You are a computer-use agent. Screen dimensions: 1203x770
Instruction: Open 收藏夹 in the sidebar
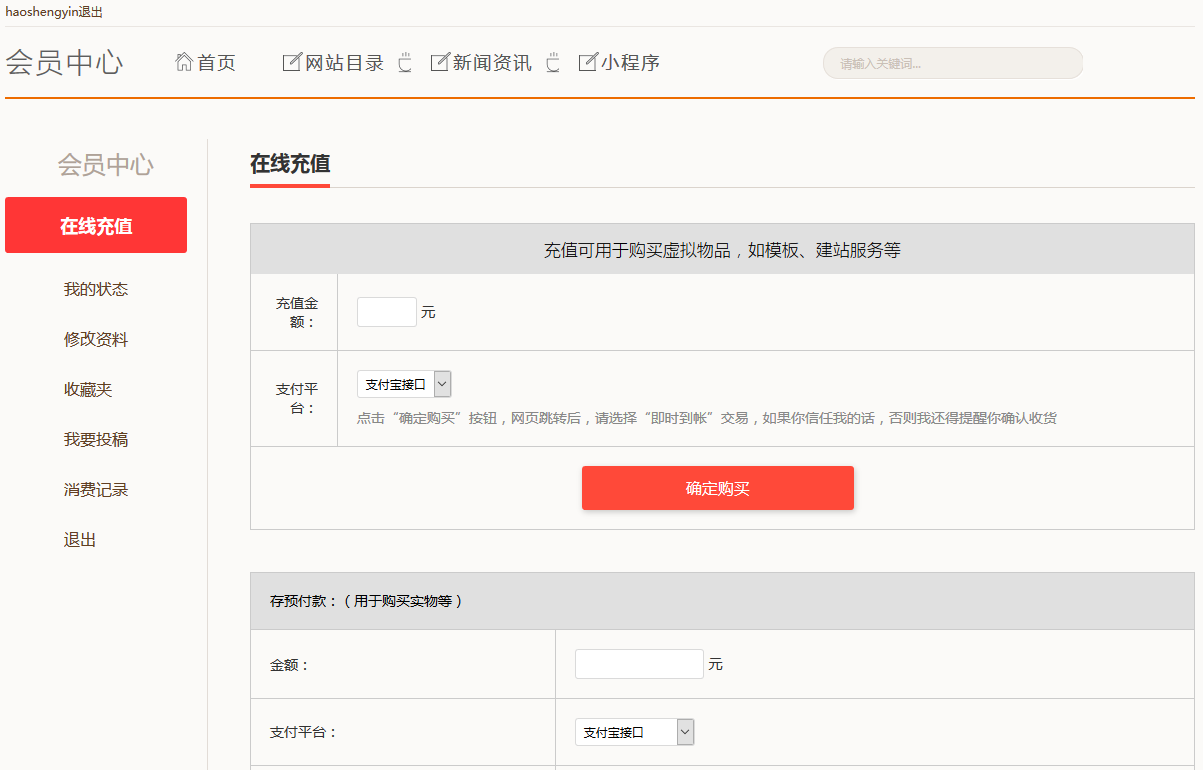pos(88,389)
